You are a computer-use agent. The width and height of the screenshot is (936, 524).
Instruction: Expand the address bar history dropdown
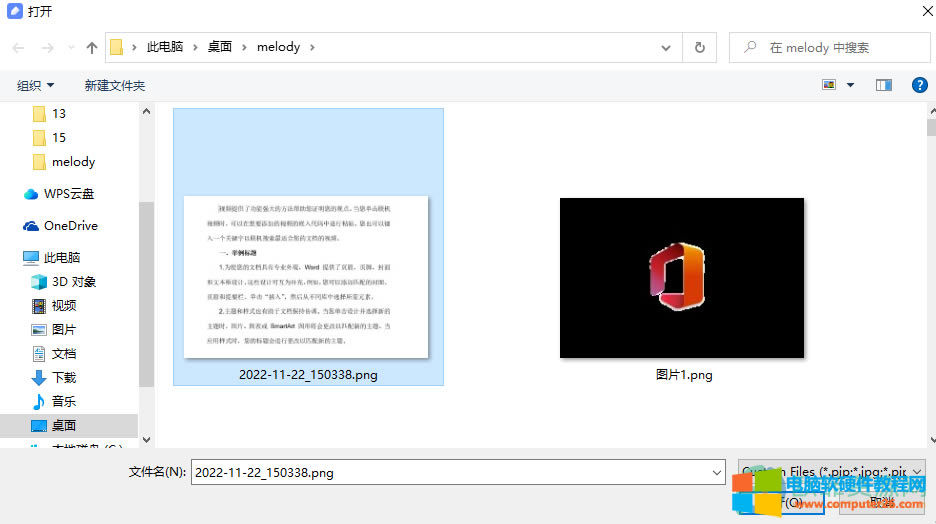click(667, 47)
